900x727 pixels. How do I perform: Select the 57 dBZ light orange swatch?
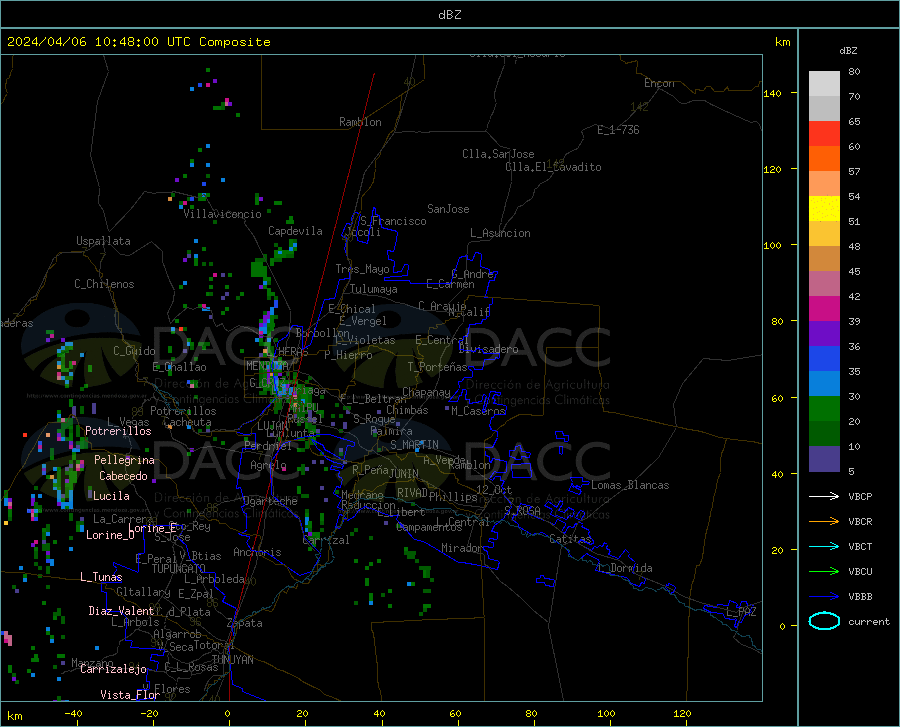tap(824, 184)
